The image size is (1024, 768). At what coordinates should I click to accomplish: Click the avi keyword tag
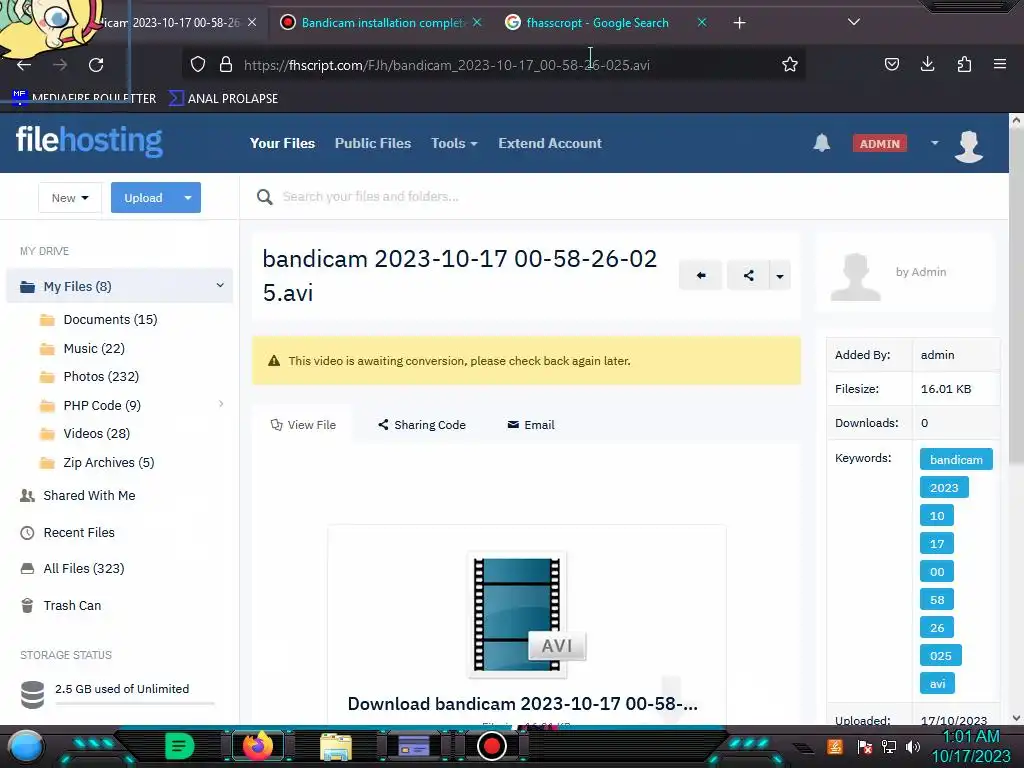tap(937, 683)
